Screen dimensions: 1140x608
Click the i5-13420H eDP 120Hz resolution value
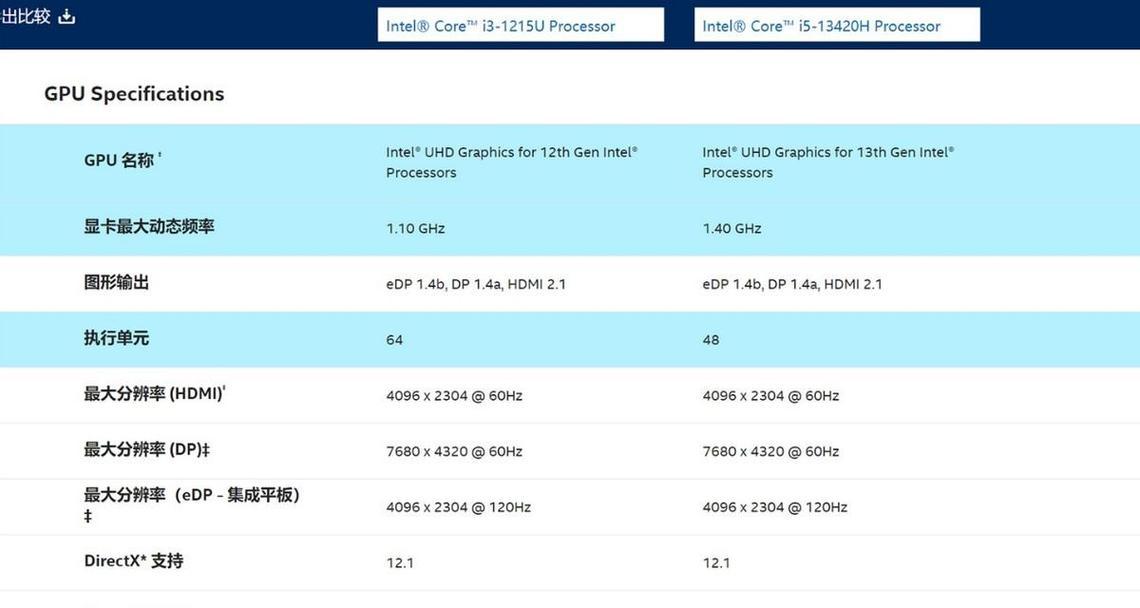[774, 507]
